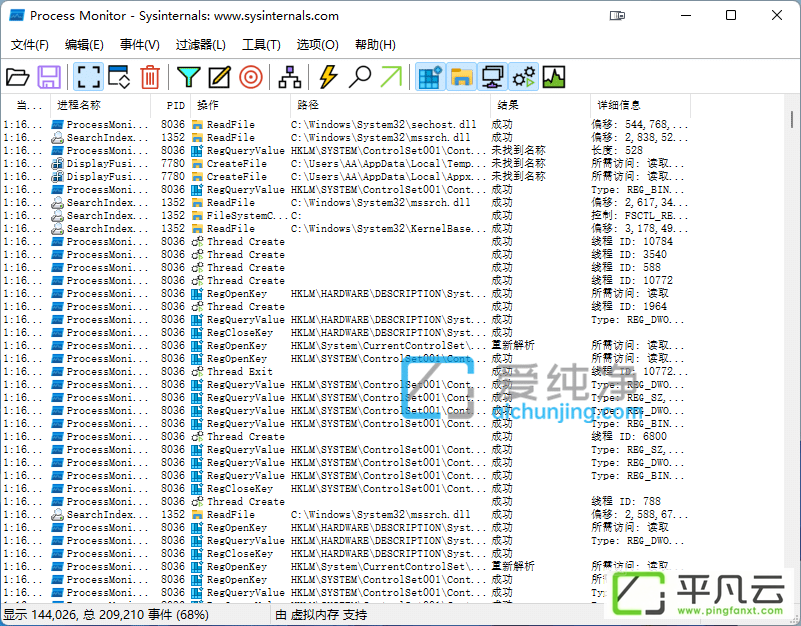Sort by the 结果 column header
The image size is (801, 626).
click(540, 105)
